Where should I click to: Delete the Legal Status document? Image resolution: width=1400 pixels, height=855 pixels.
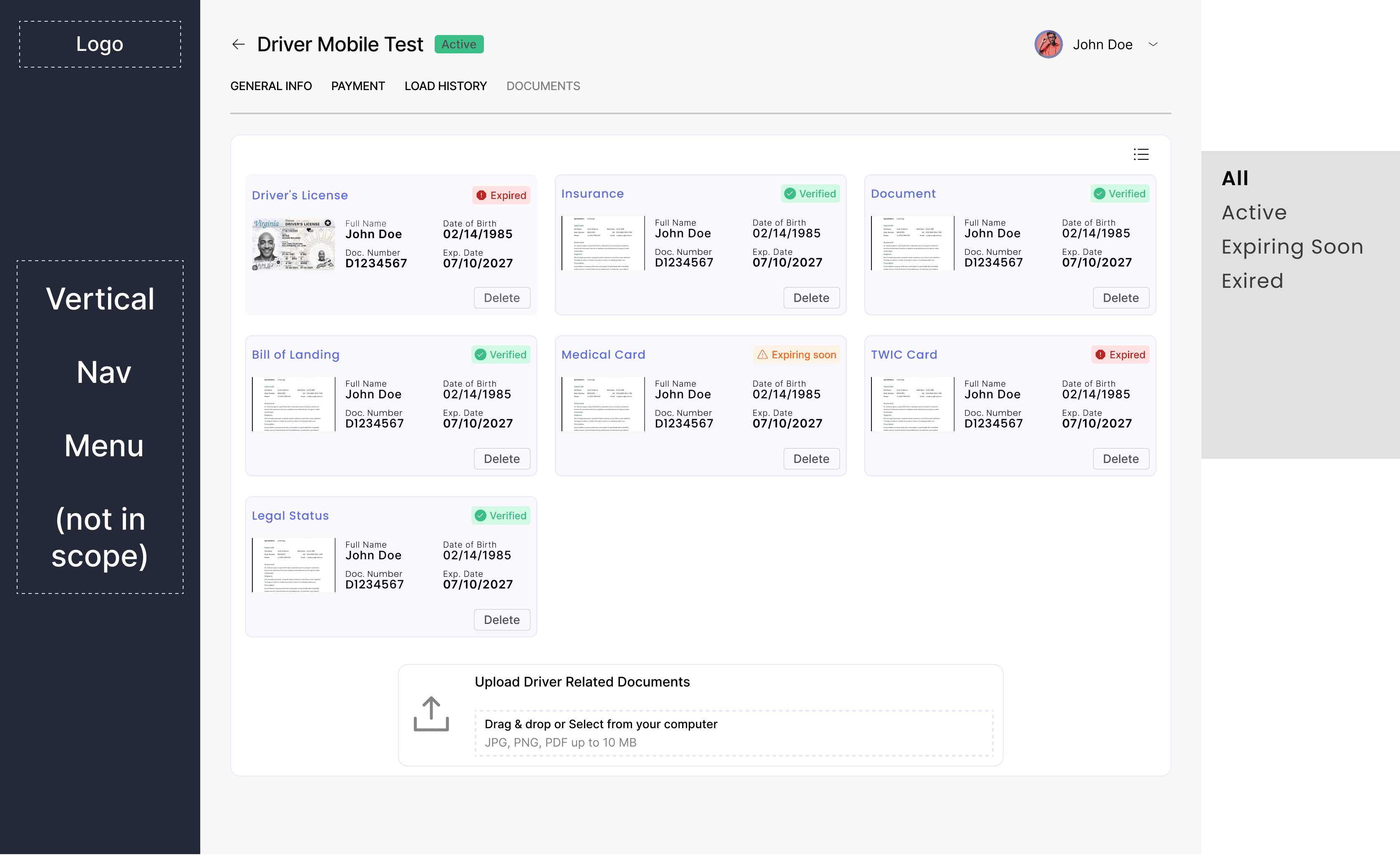coord(502,620)
